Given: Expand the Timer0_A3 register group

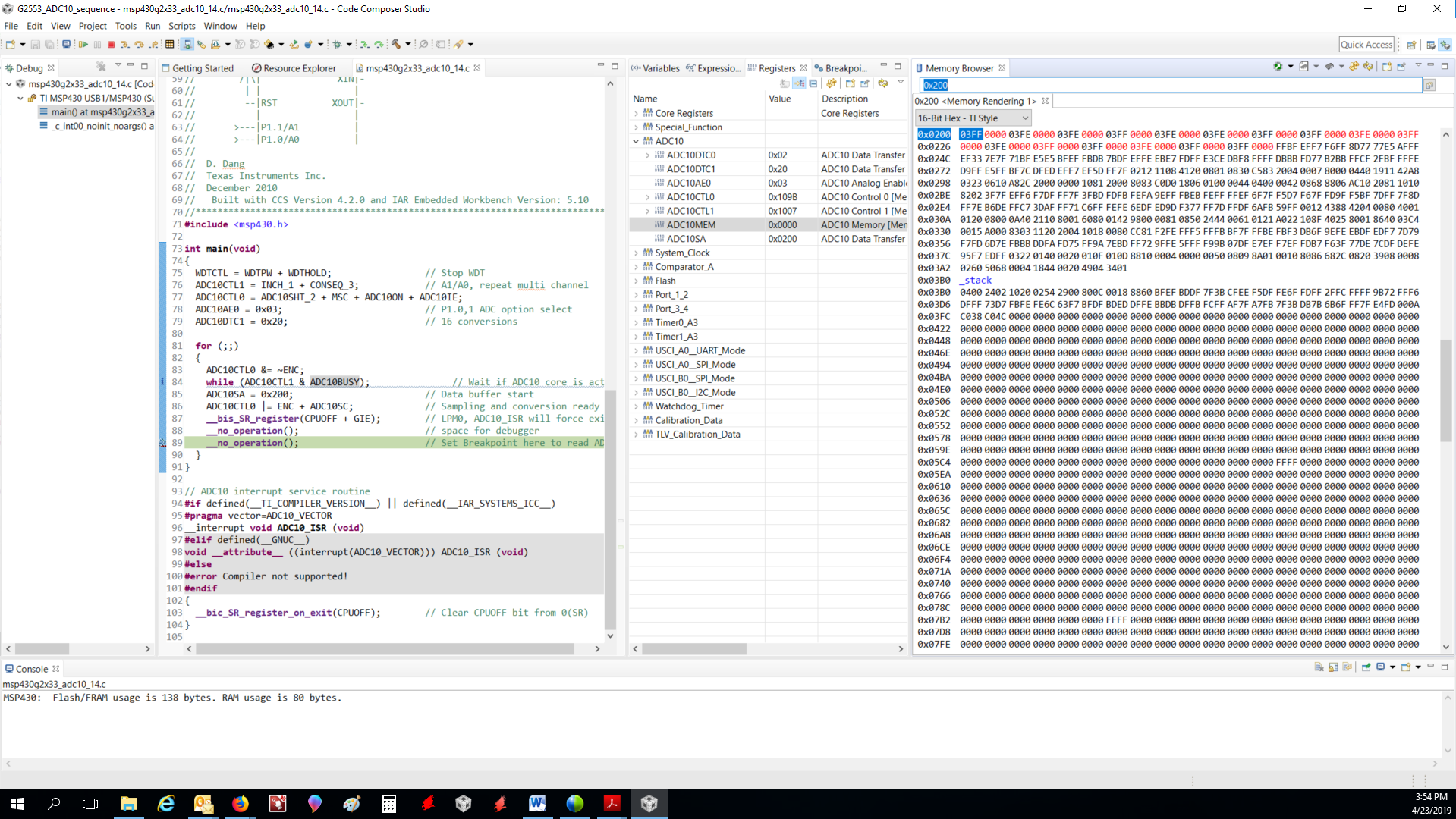Looking at the screenshot, I should (x=637, y=323).
